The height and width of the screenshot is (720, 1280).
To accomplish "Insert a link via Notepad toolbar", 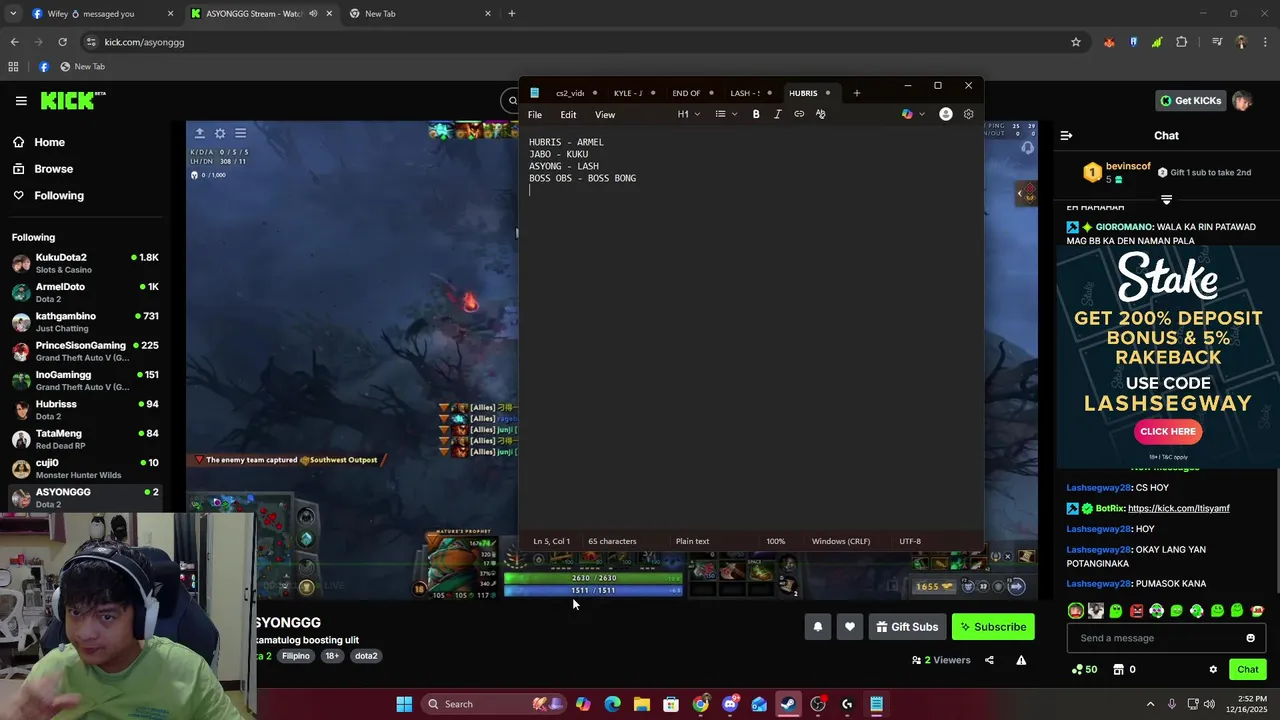I will tap(799, 114).
